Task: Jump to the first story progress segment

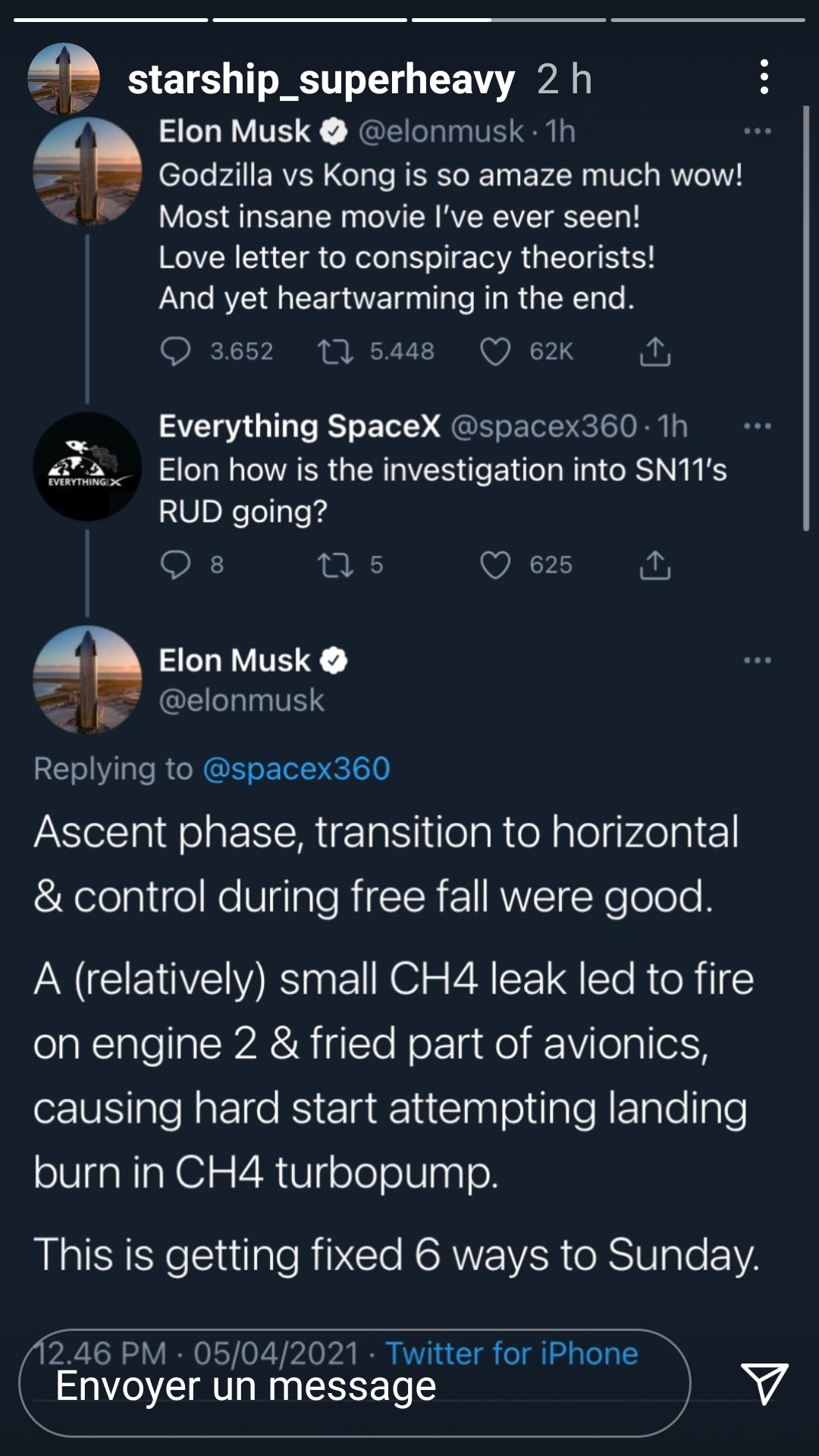Action: coord(111,20)
